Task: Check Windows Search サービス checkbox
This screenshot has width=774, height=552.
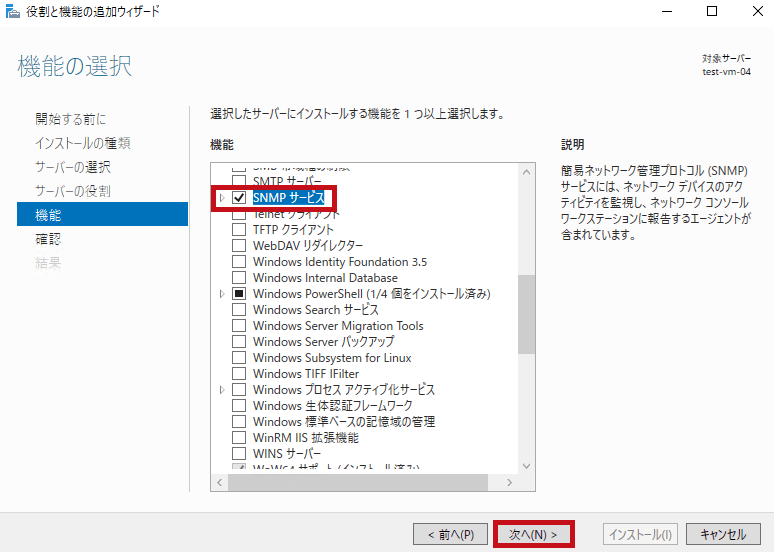Action: coord(239,310)
